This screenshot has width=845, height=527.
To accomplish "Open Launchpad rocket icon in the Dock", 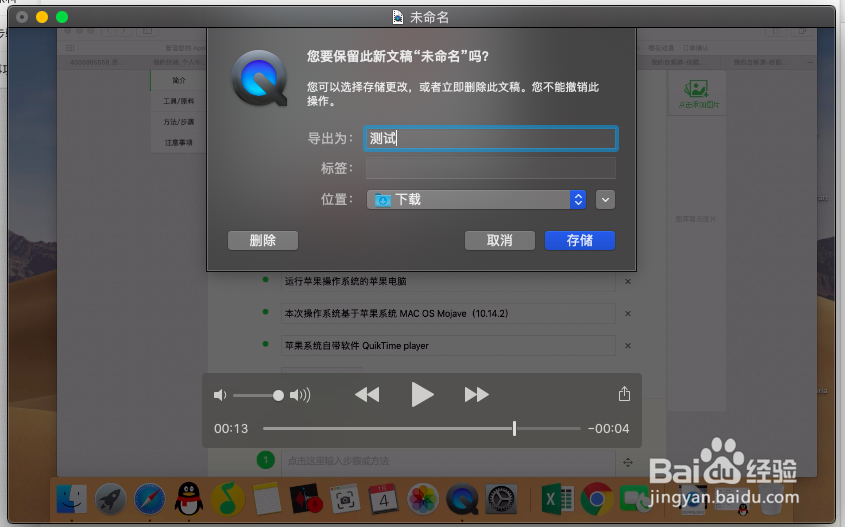I will point(110,498).
